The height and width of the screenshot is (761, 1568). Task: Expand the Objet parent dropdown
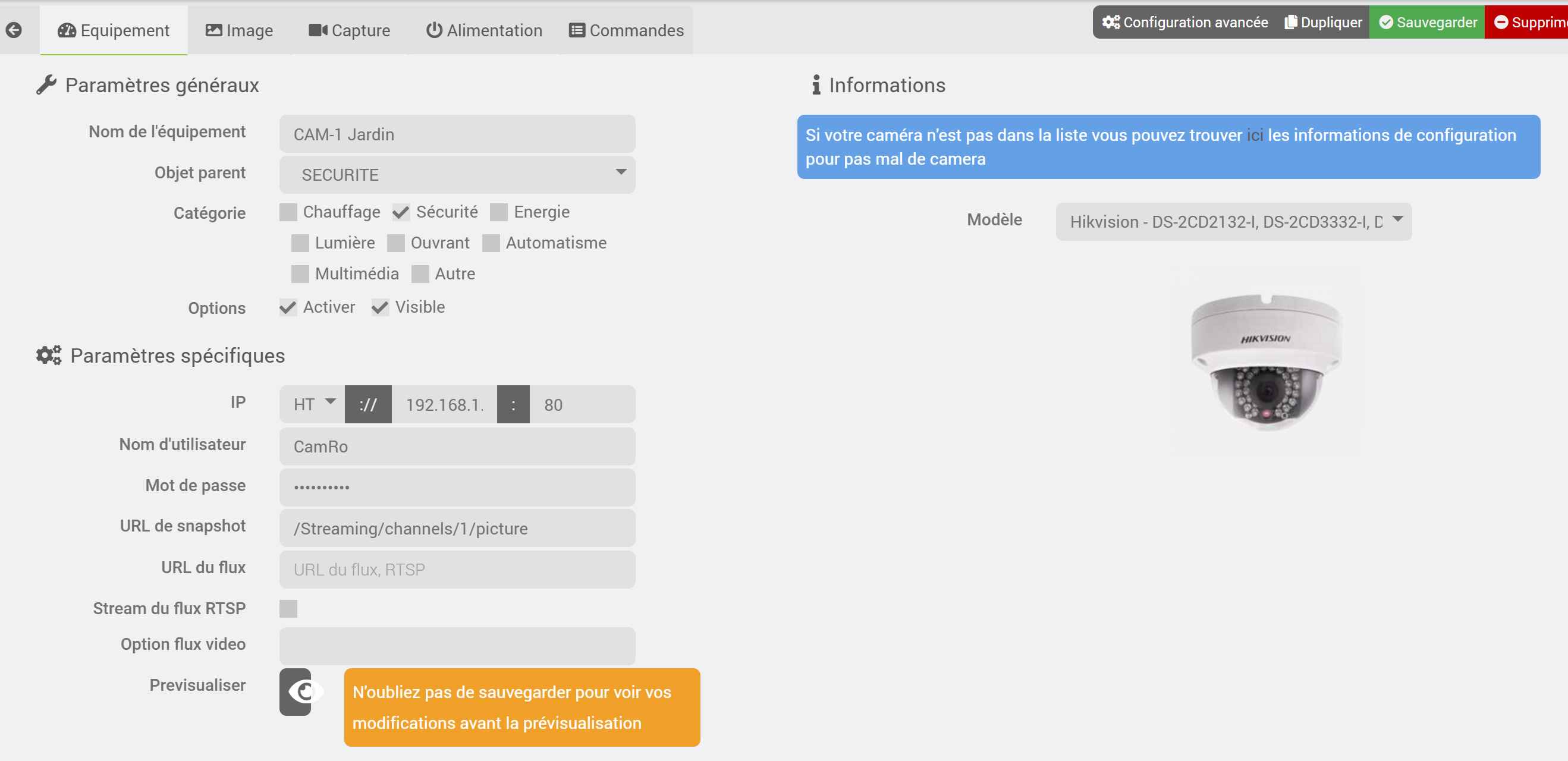point(457,175)
